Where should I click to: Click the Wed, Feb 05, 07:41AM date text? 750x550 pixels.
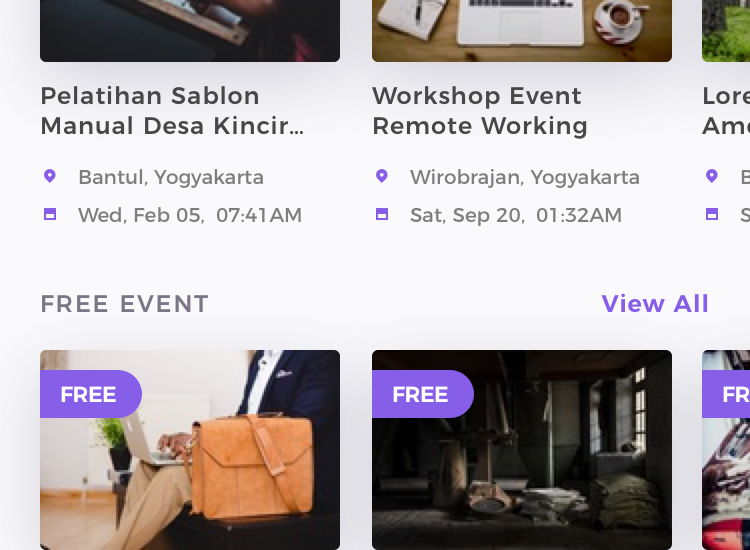point(190,215)
